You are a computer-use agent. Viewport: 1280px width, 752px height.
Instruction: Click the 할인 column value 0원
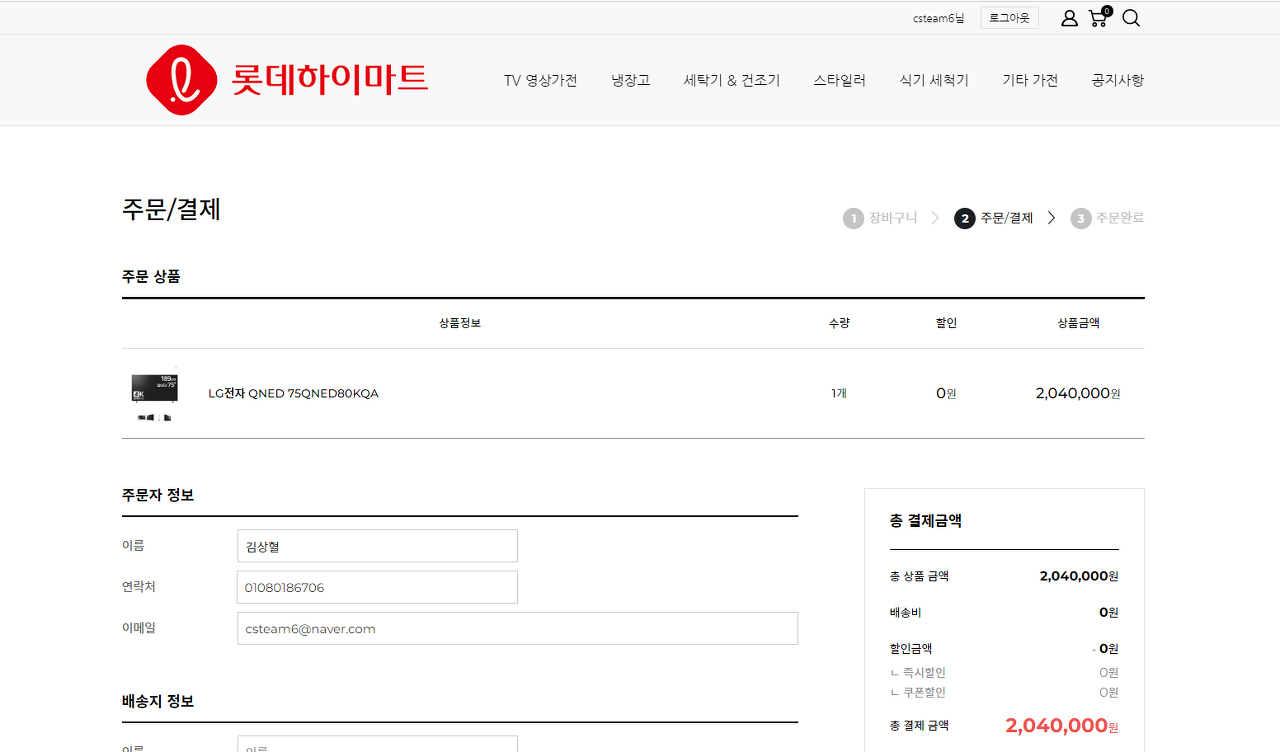pyautogui.click(x=946, y=393)
